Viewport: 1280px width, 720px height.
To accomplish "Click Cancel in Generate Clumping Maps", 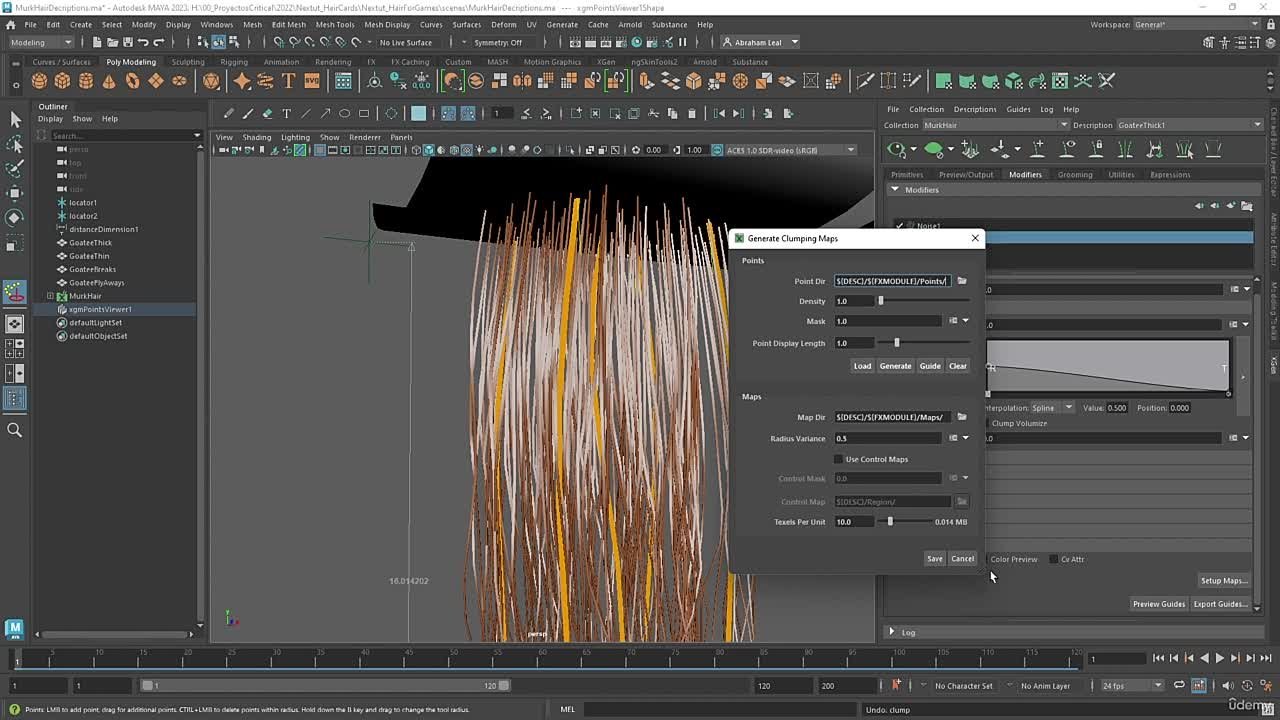I will (962, 559).
